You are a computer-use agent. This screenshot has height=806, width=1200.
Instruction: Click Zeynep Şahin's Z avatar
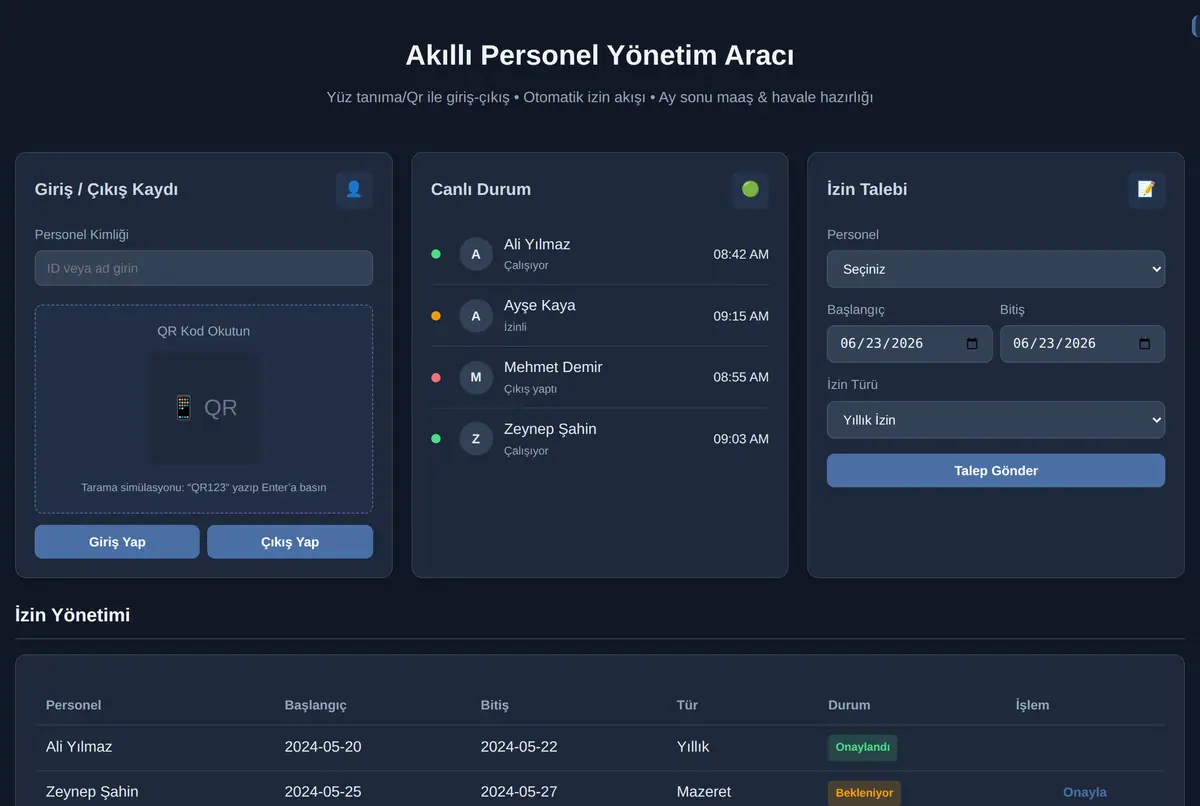[x=476, y=439]
